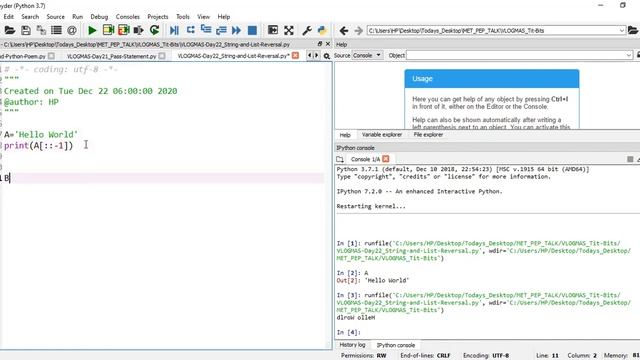Click the A='Hello World' code line
This screenshot has height=360, width=640.
click(x=41, y=134)
